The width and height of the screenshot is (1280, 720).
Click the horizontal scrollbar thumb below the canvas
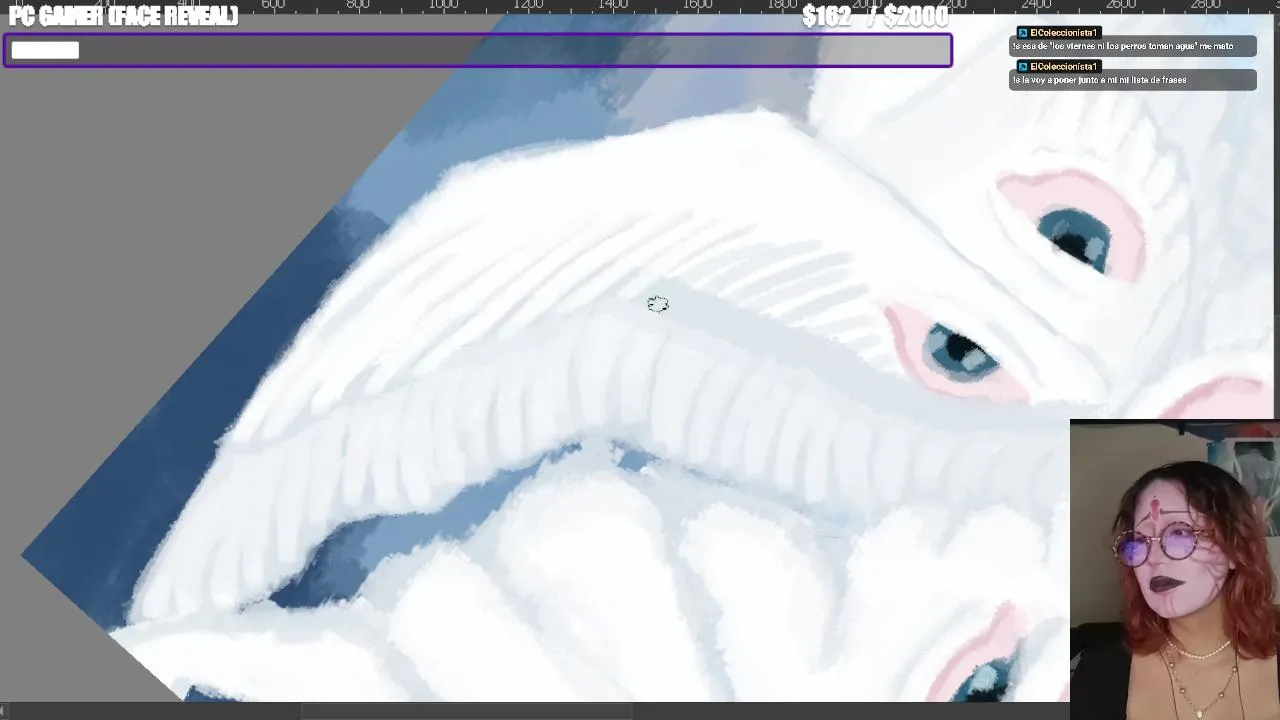pyautogui.click(x=467, y=711)
